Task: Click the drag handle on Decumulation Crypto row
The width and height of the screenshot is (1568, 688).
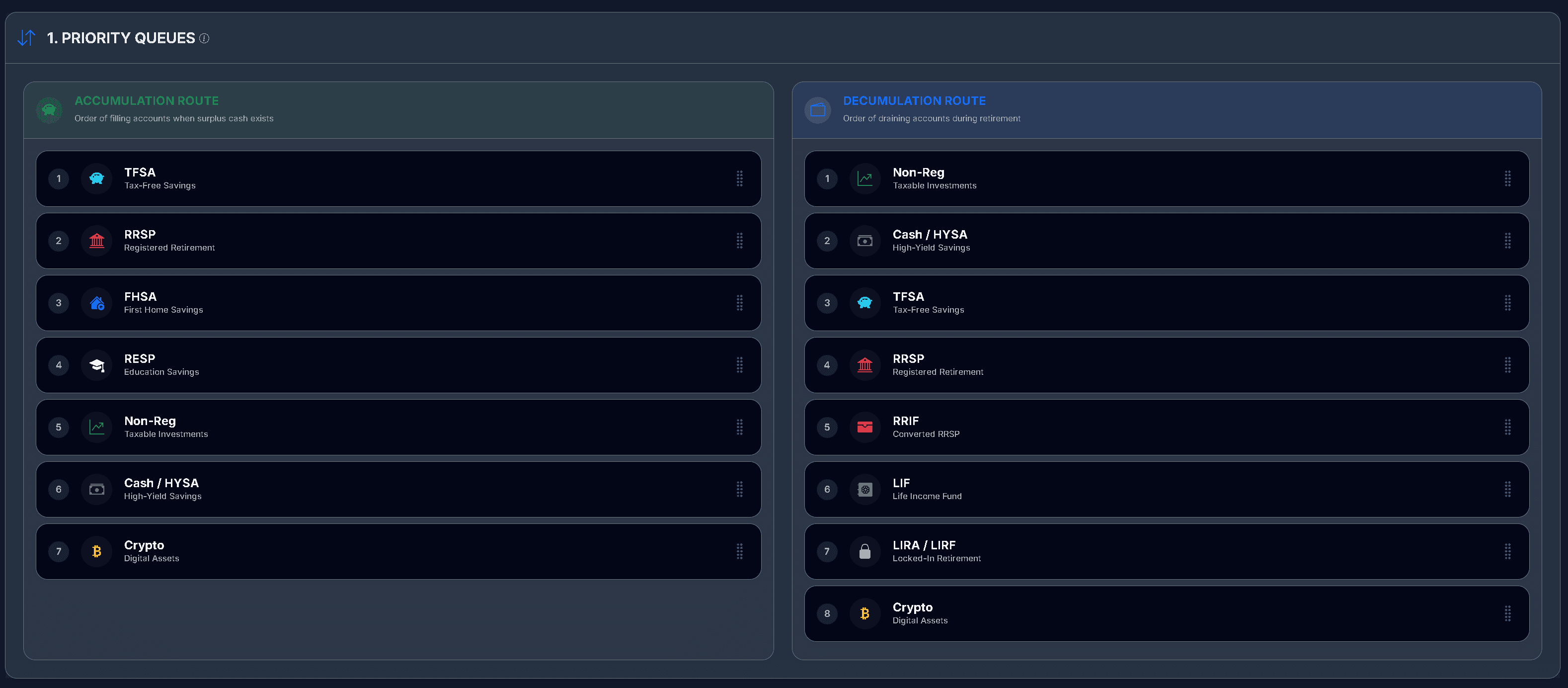Action: click(x=1508, y=613)
